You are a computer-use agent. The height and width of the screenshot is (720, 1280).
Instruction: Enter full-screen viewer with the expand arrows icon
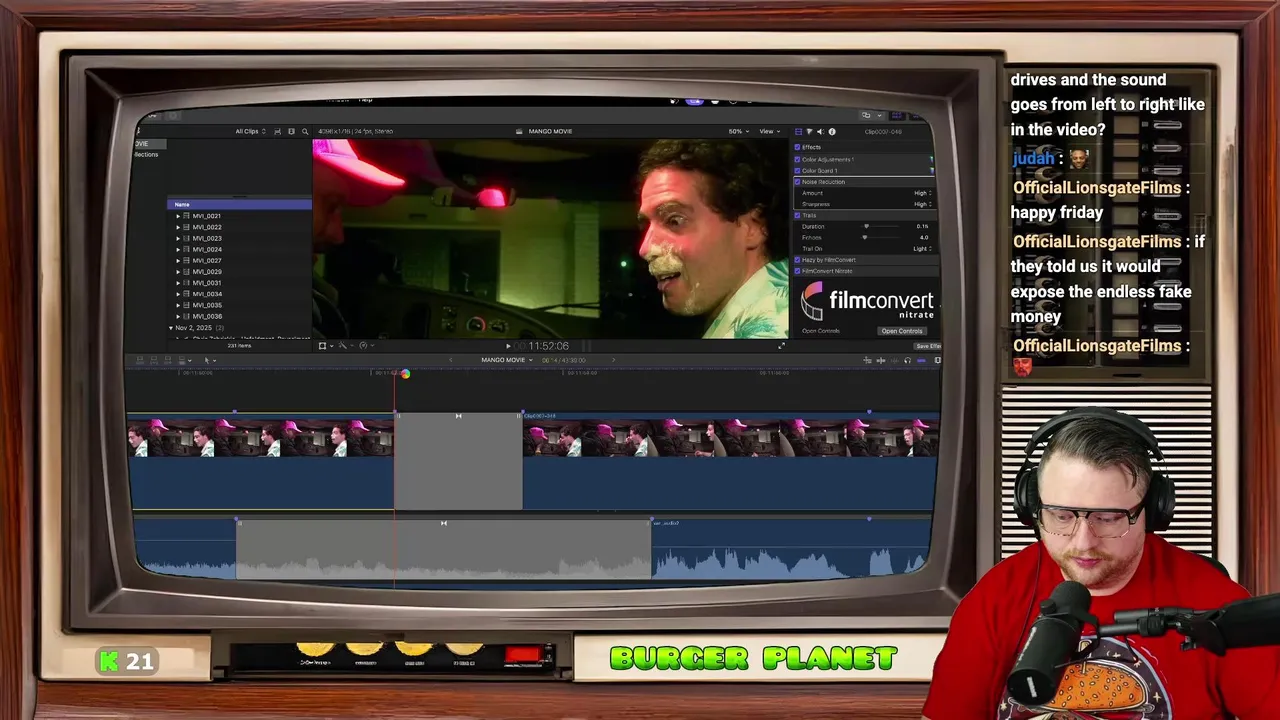tap(782, 345)
